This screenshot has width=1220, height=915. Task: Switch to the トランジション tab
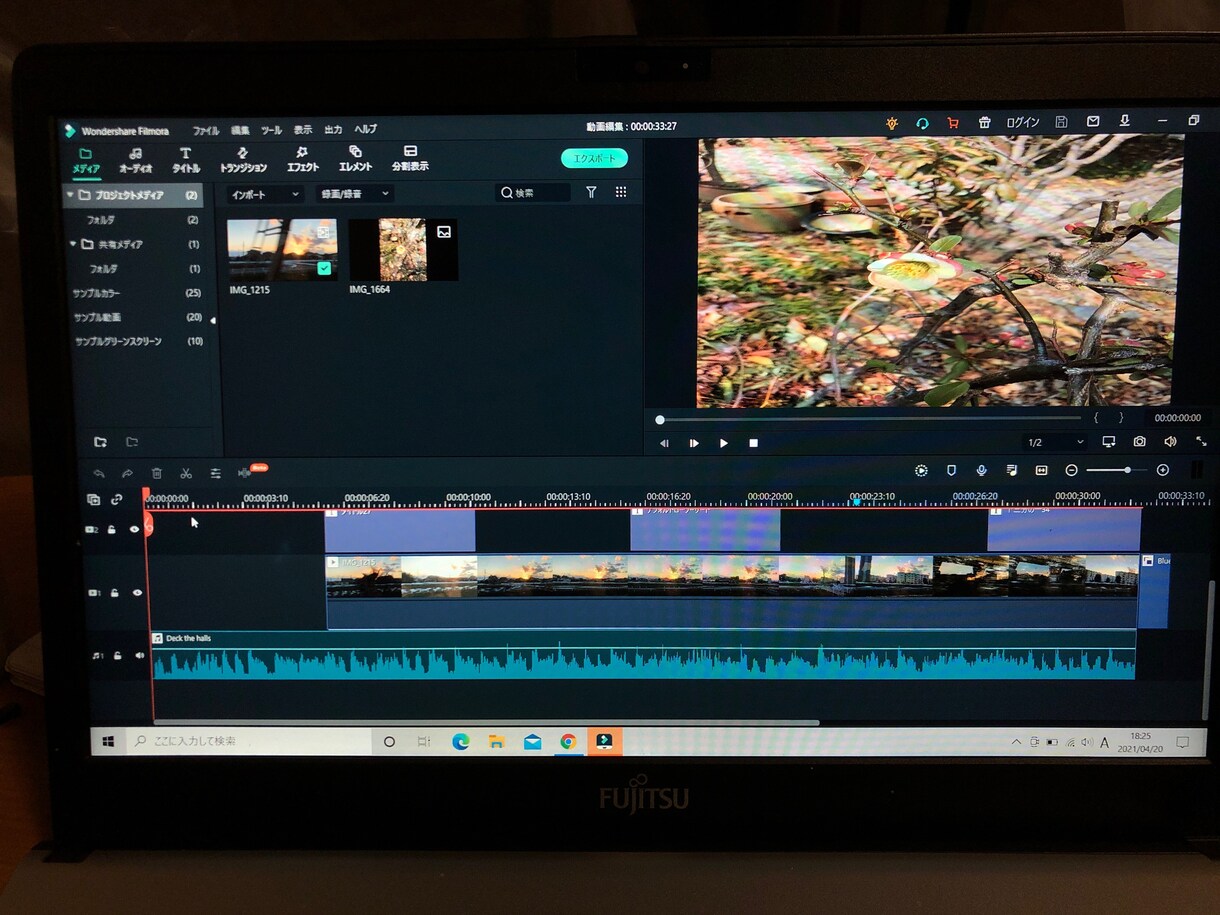coord(243,160)
